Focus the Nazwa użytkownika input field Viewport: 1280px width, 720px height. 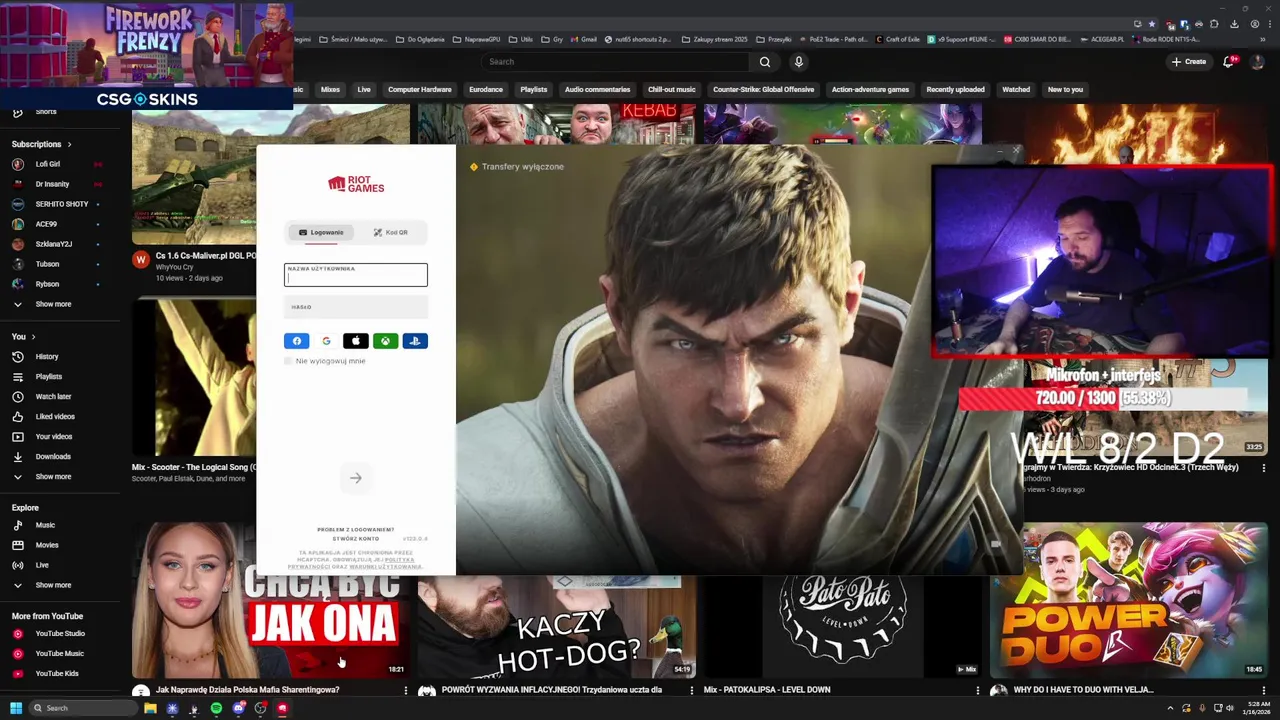[356, 275]
